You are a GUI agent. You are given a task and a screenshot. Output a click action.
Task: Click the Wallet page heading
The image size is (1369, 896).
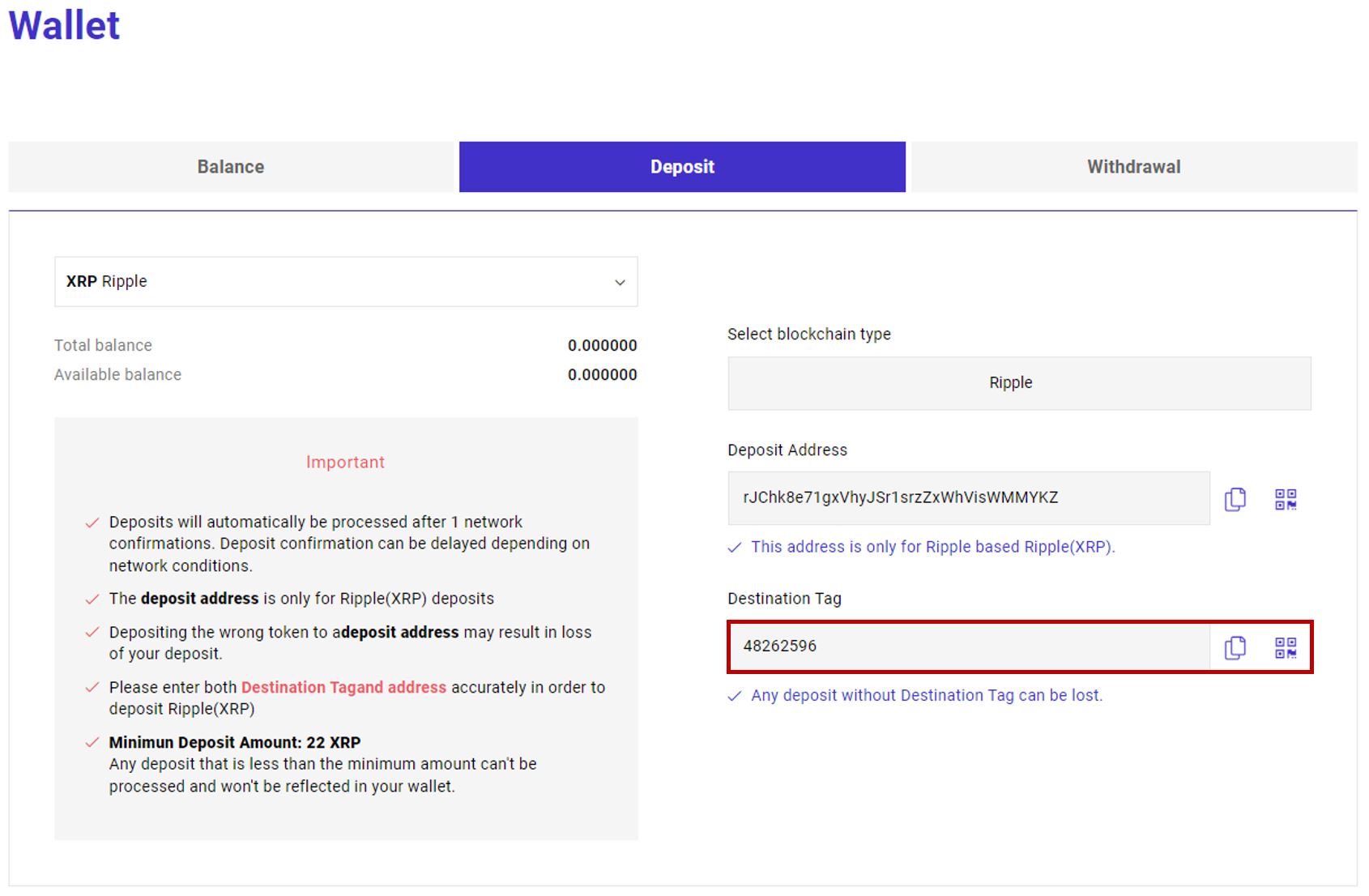point(64,25)
